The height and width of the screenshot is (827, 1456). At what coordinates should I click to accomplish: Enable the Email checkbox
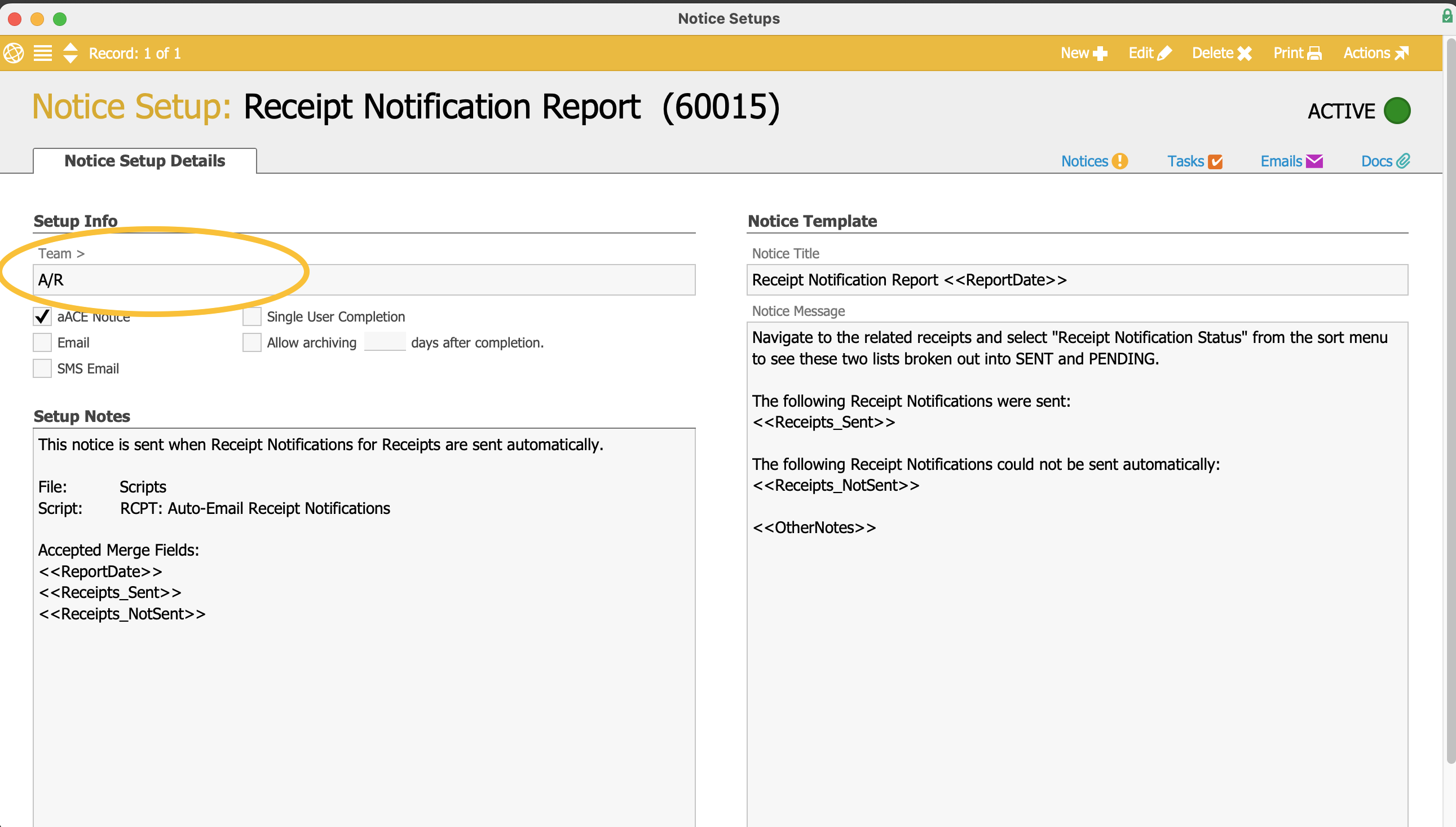coord(42,342)
